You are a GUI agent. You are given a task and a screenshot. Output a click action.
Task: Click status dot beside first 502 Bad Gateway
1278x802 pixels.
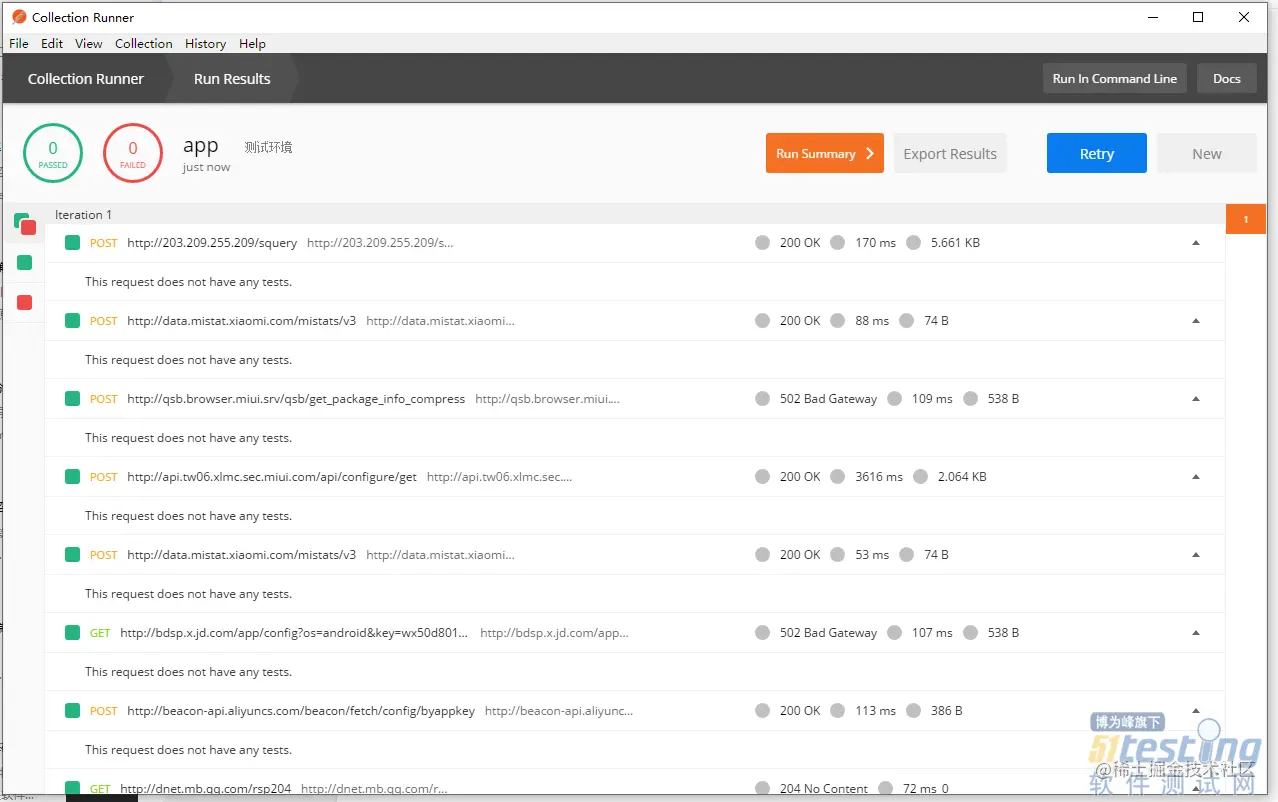point(763,399)
